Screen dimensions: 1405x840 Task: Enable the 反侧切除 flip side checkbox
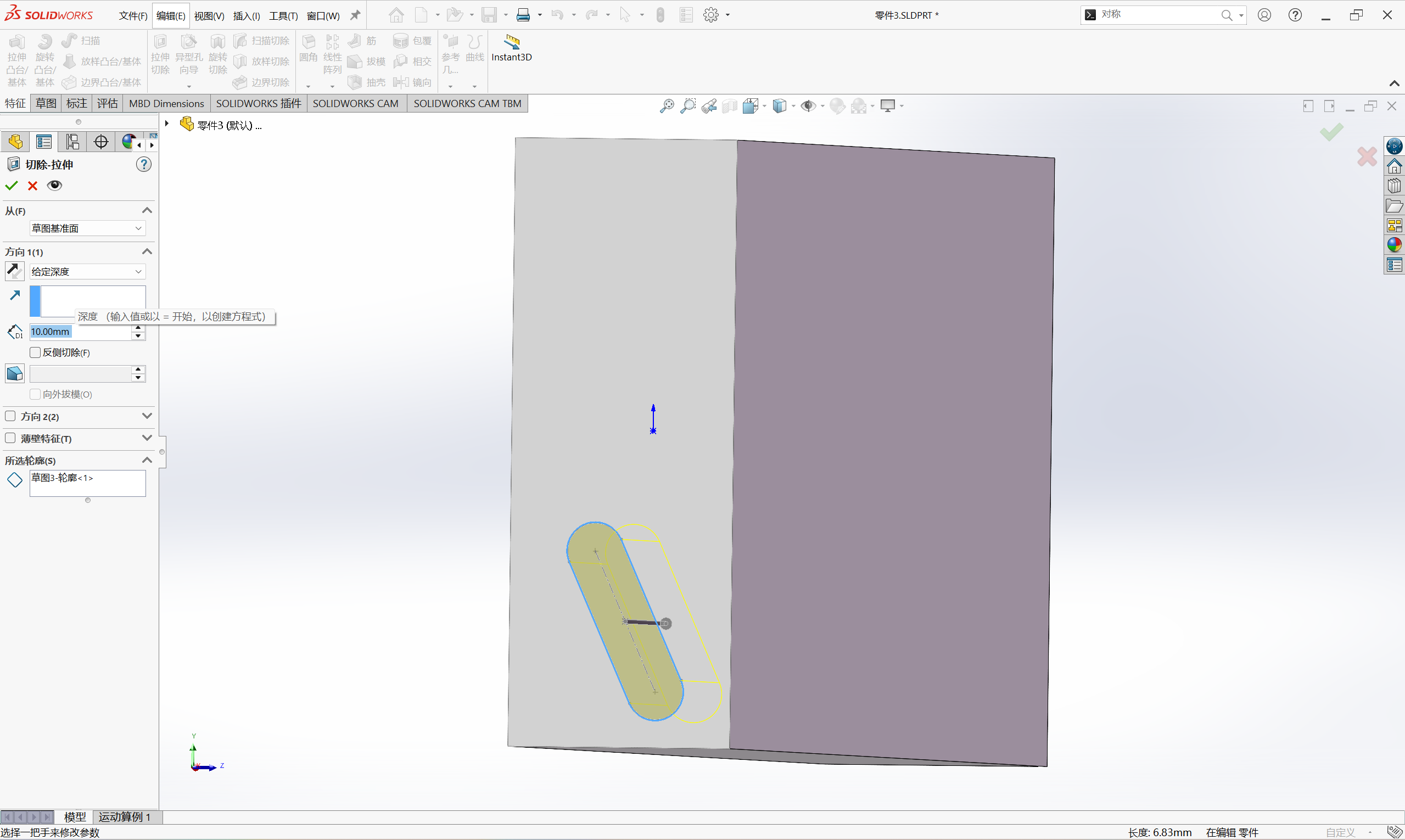[35, 352]
